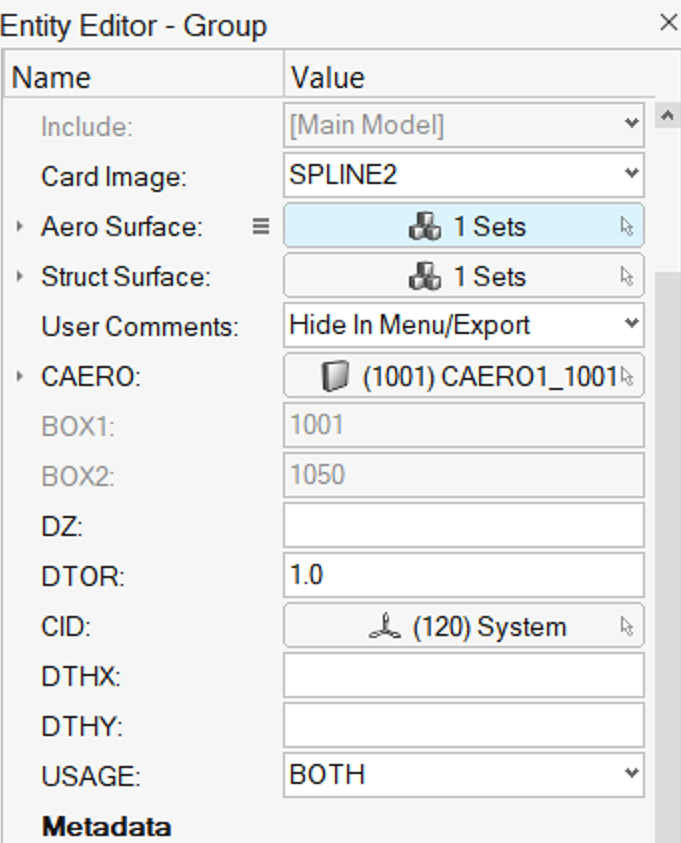
Task: Open the User Comments dropdown
Action: click(x=464, y=325)
